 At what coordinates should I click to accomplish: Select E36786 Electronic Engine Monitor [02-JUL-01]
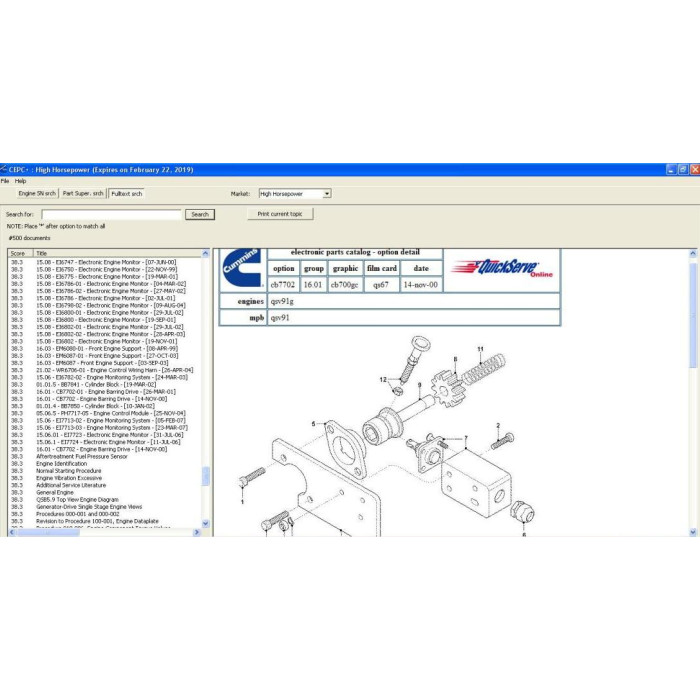[105, 298]
